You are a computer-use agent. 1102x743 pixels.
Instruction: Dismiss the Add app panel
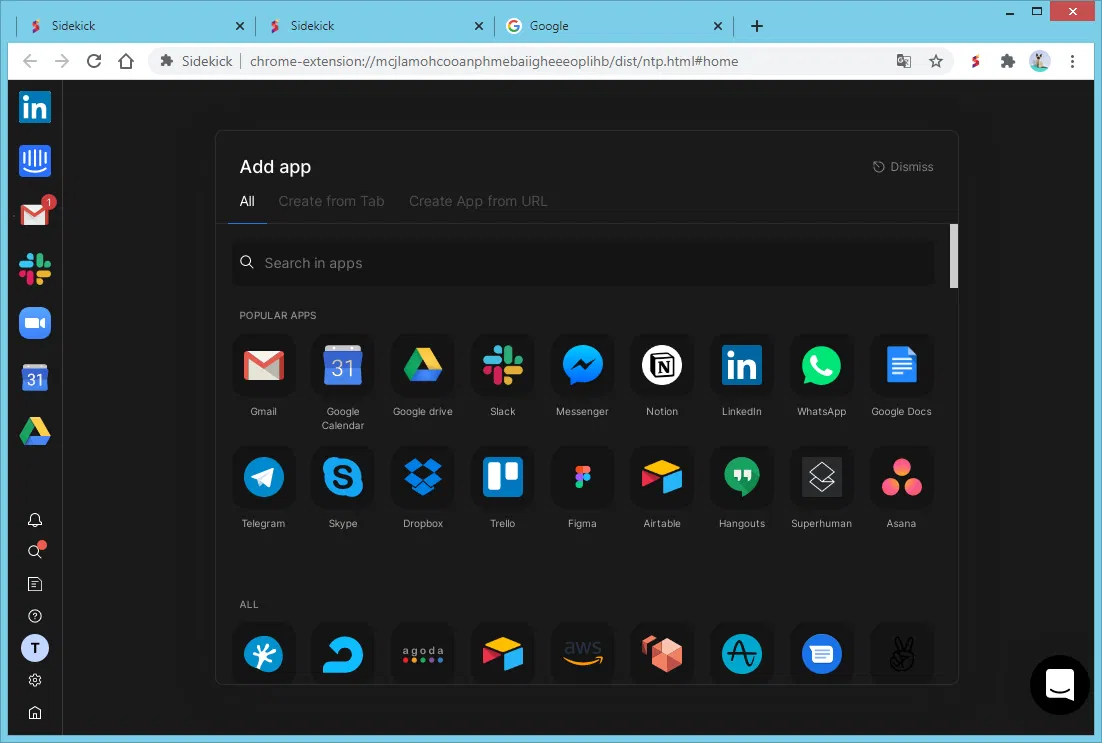click(x=903, y=167)
